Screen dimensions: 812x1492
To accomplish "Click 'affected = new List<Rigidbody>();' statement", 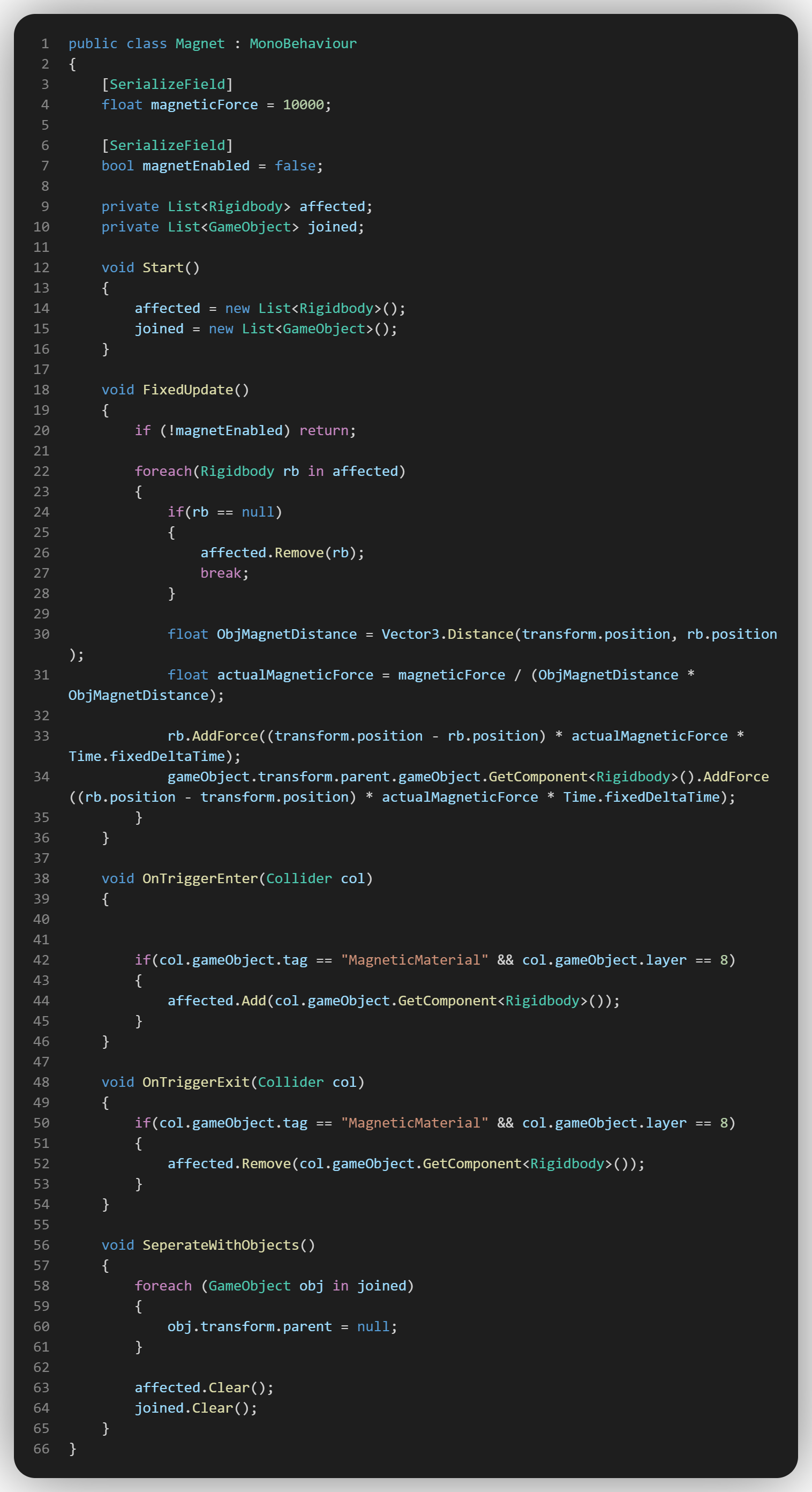I will 270,309.
